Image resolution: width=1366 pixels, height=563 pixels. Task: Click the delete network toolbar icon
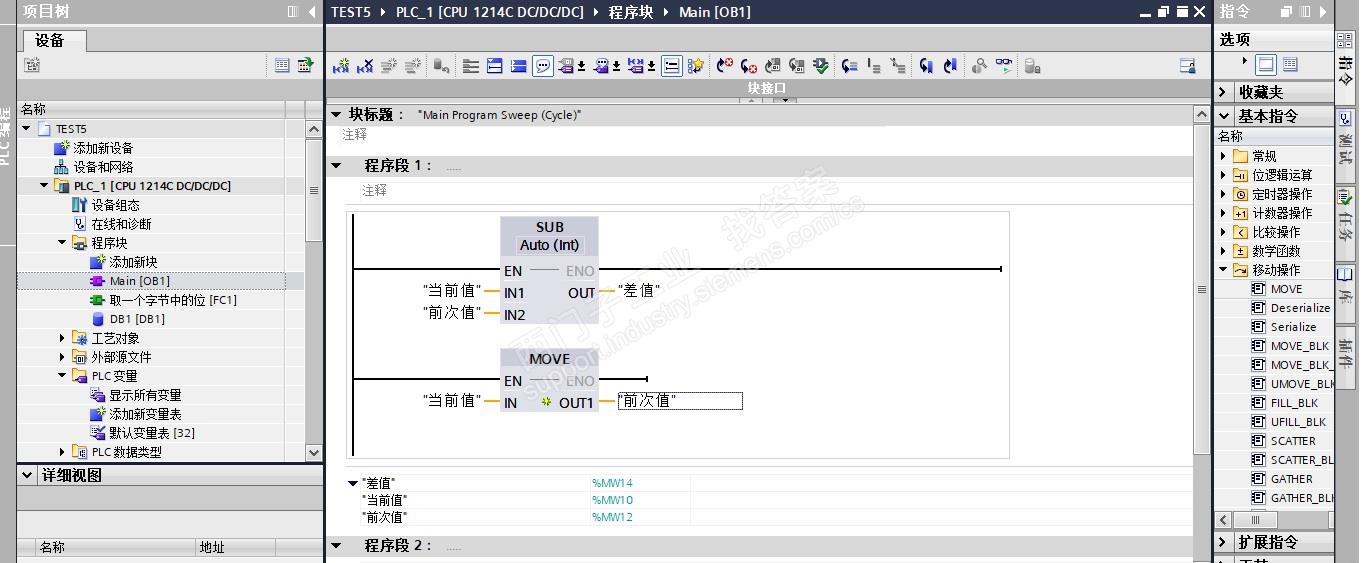pyautogui.click(x=365, y=66)
